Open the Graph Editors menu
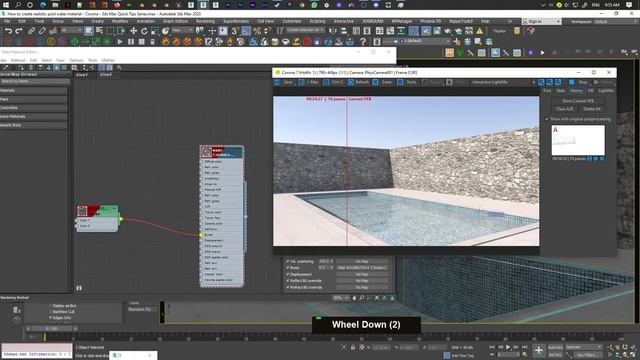This screenshot has width=640, height=360. (175, 21)
